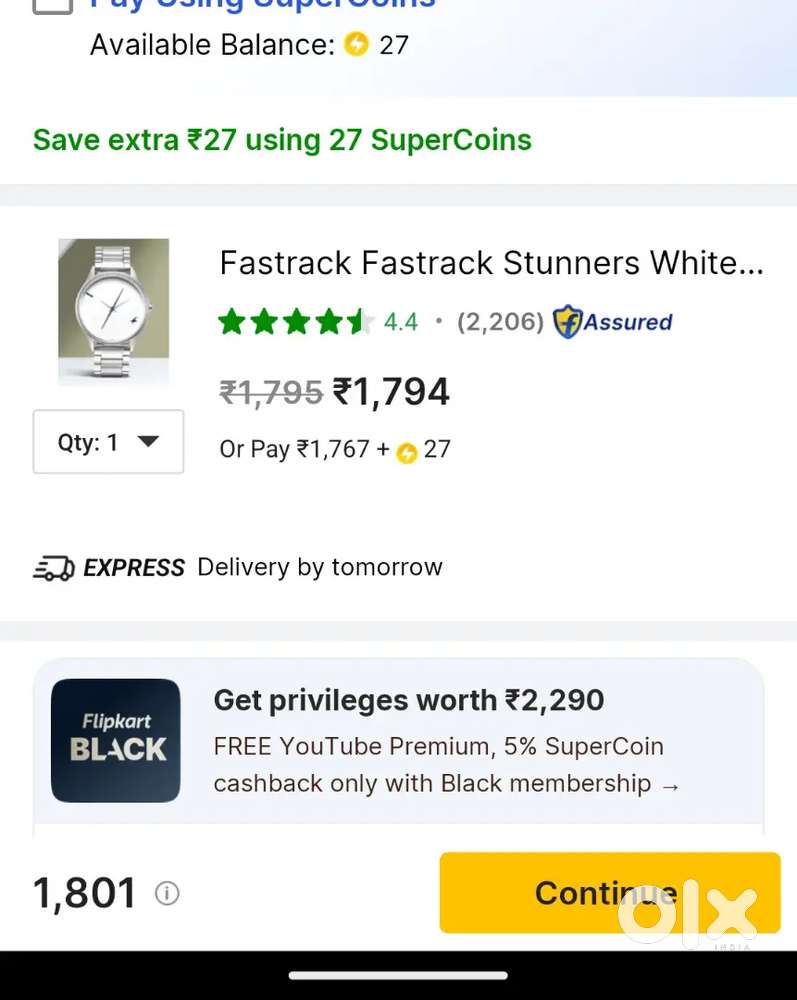
Task: Tap the Flipkart BLACK membership logo
Action: click(116, 740)
